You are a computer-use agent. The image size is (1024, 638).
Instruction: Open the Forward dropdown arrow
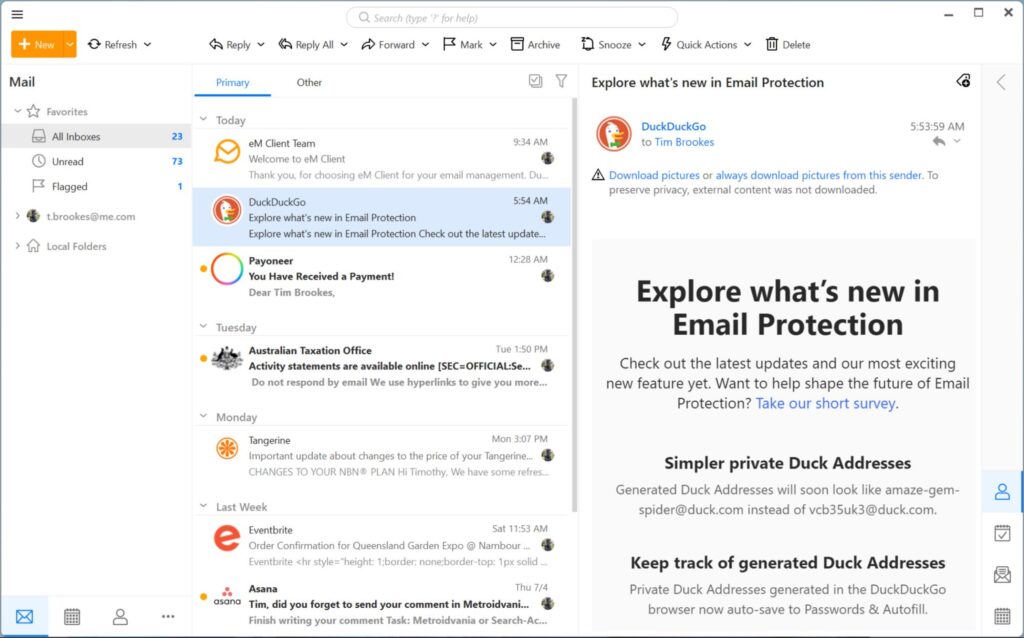click(x=425, y=44)
